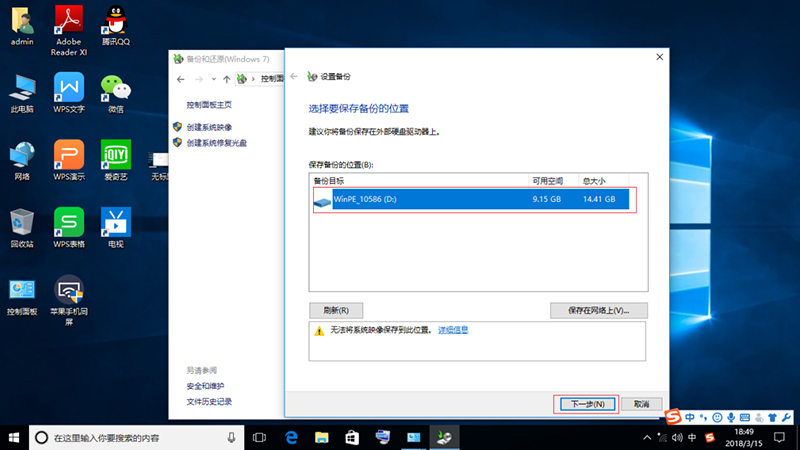Launch WPS文字 desktop shortcut
Screen dimensions: 800x450
coord(69,93)
